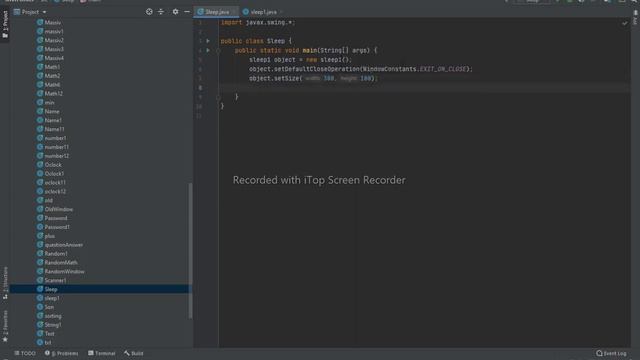Open the Terminal tool window
This screenshot has width=640, height=360.
click(x=102, y=353)
